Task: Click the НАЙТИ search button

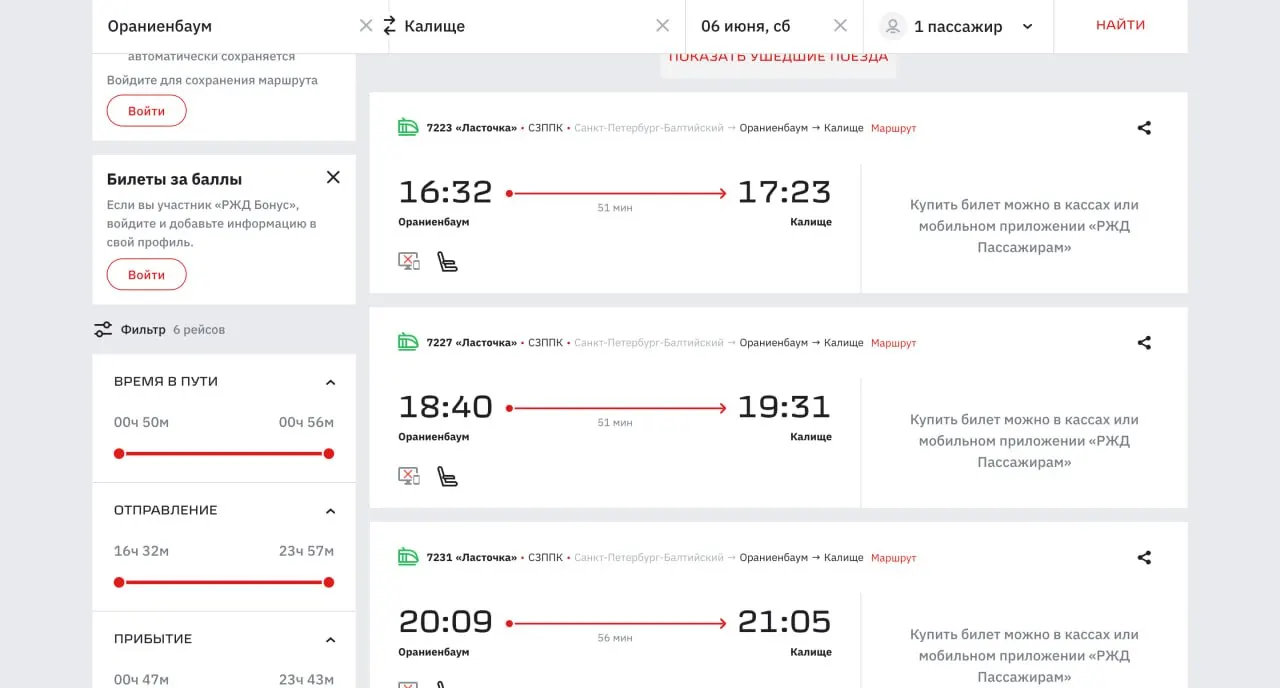Action: 1120,25
